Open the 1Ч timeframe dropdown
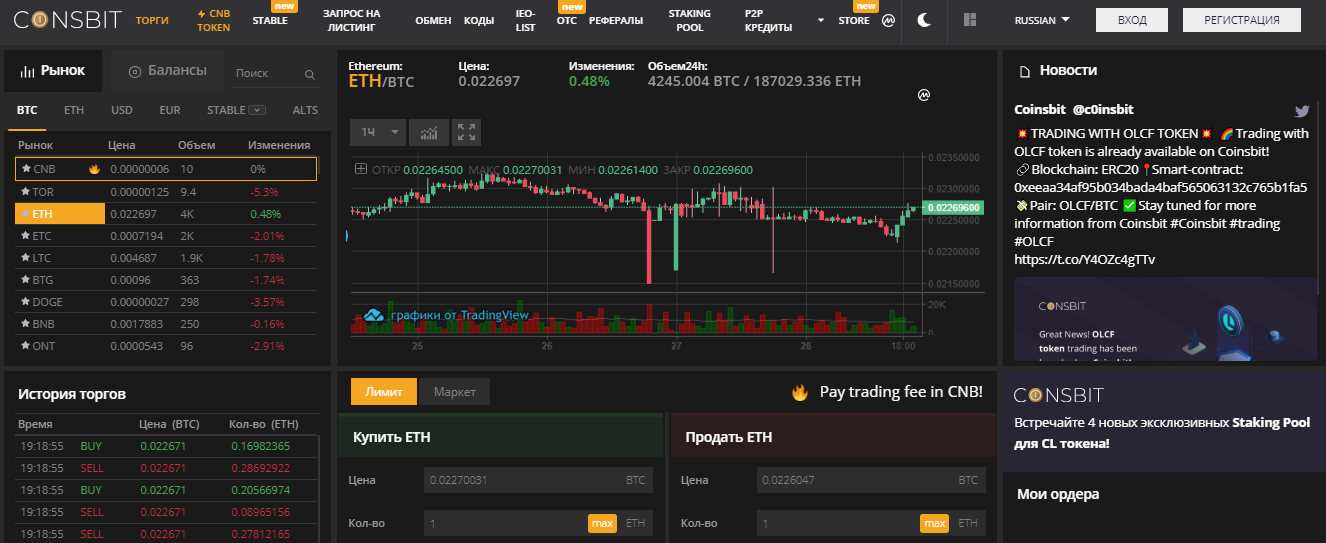 378,132
